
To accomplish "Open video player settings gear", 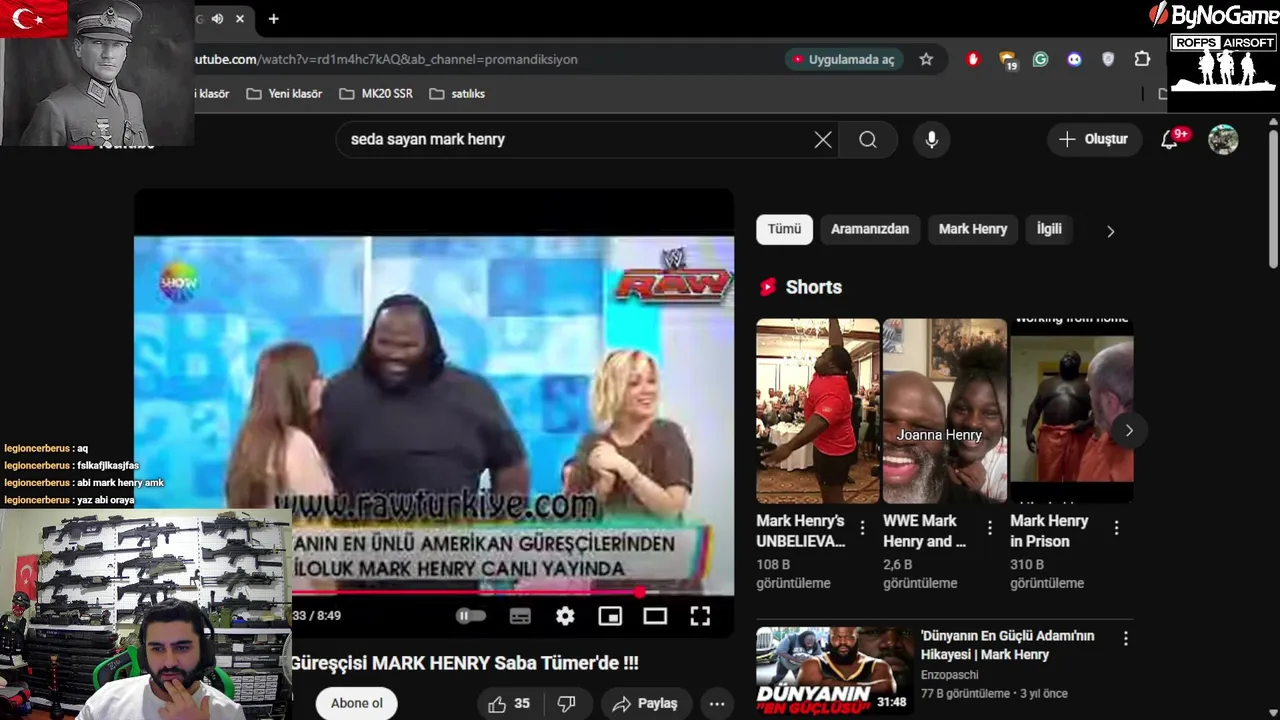I will pos(565,616).
